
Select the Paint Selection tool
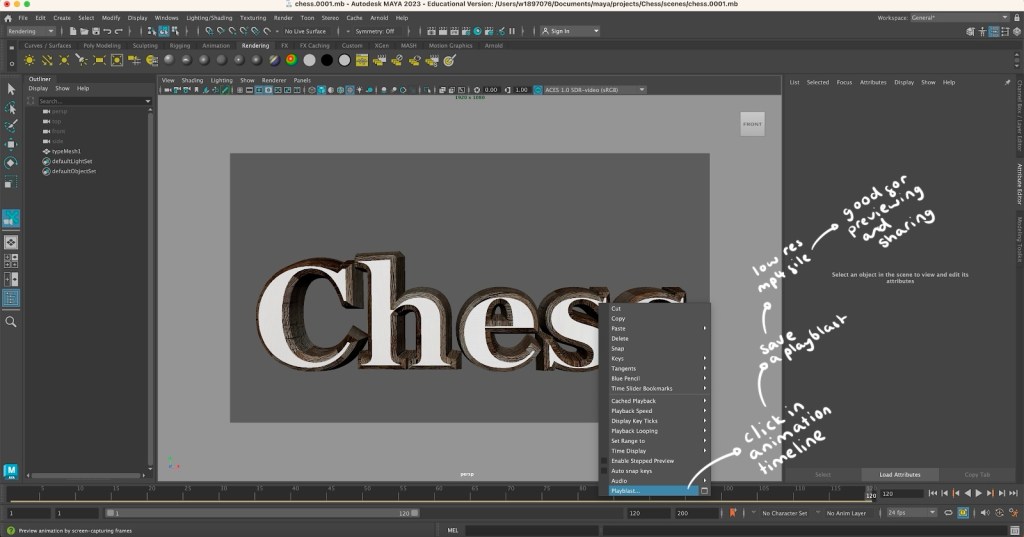[11, 126]
